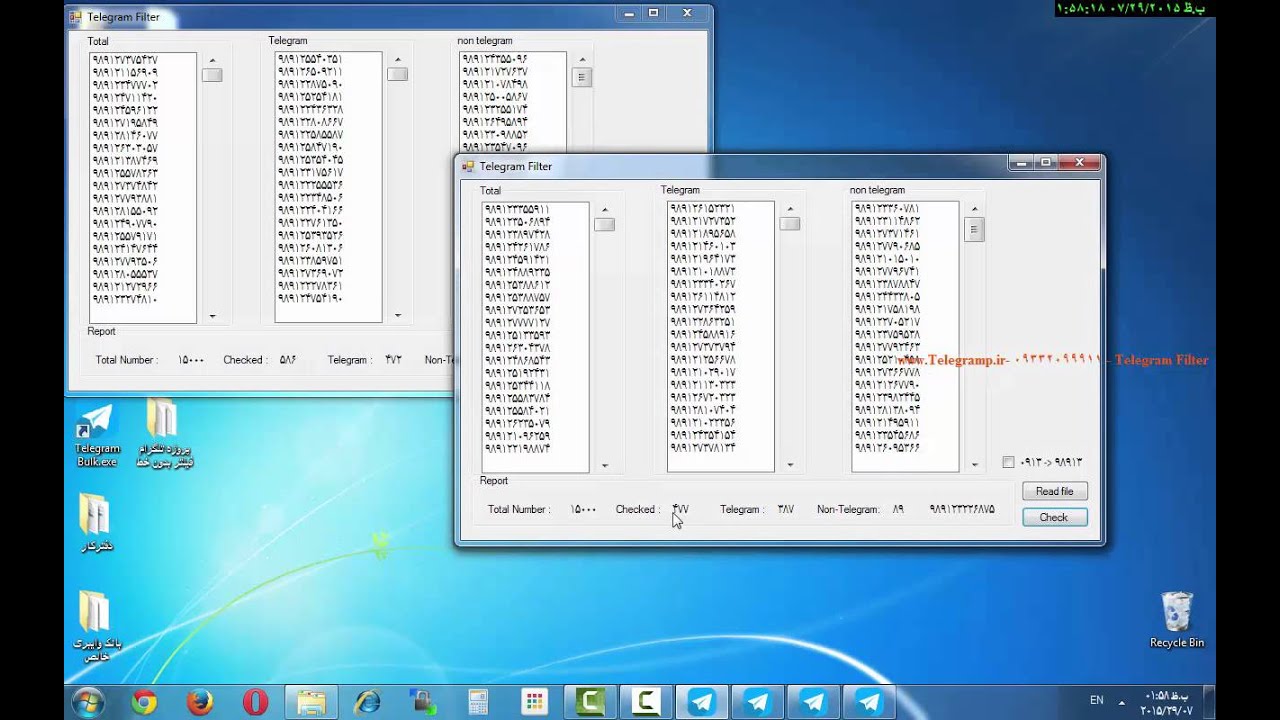Viewport: 1280px width, 720px height.
Task: Select the بانک وایبری خالص desktop folder
Action: coord(96,626)
